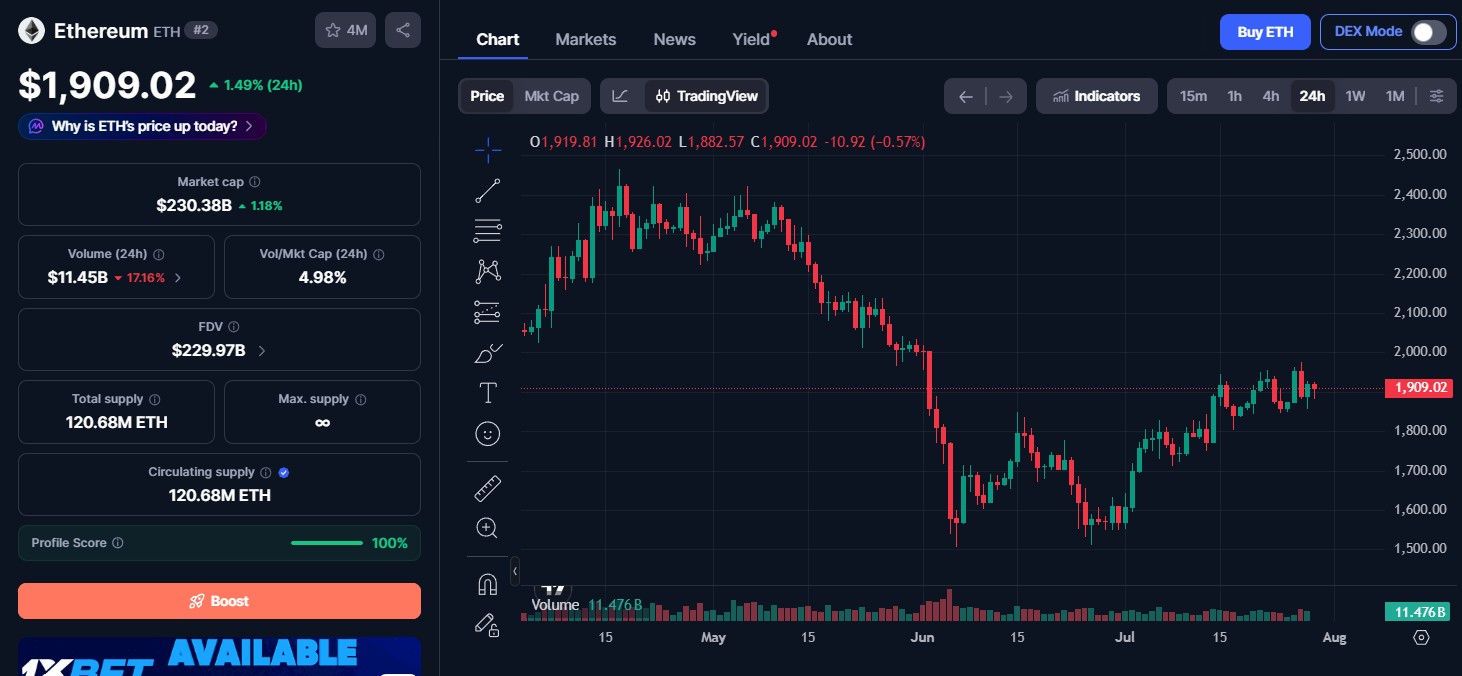
Task: Select the ruler measure tool
Action: [488, 488]
